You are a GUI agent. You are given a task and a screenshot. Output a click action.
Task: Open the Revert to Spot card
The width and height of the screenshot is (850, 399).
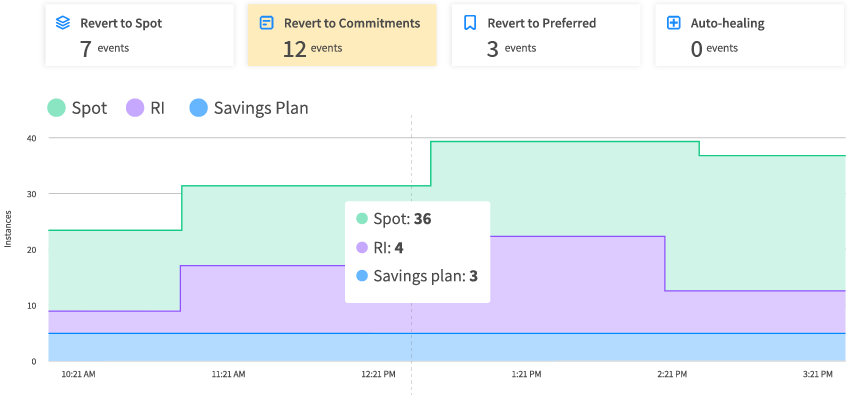pyautogui.click(x=139, y=35)
